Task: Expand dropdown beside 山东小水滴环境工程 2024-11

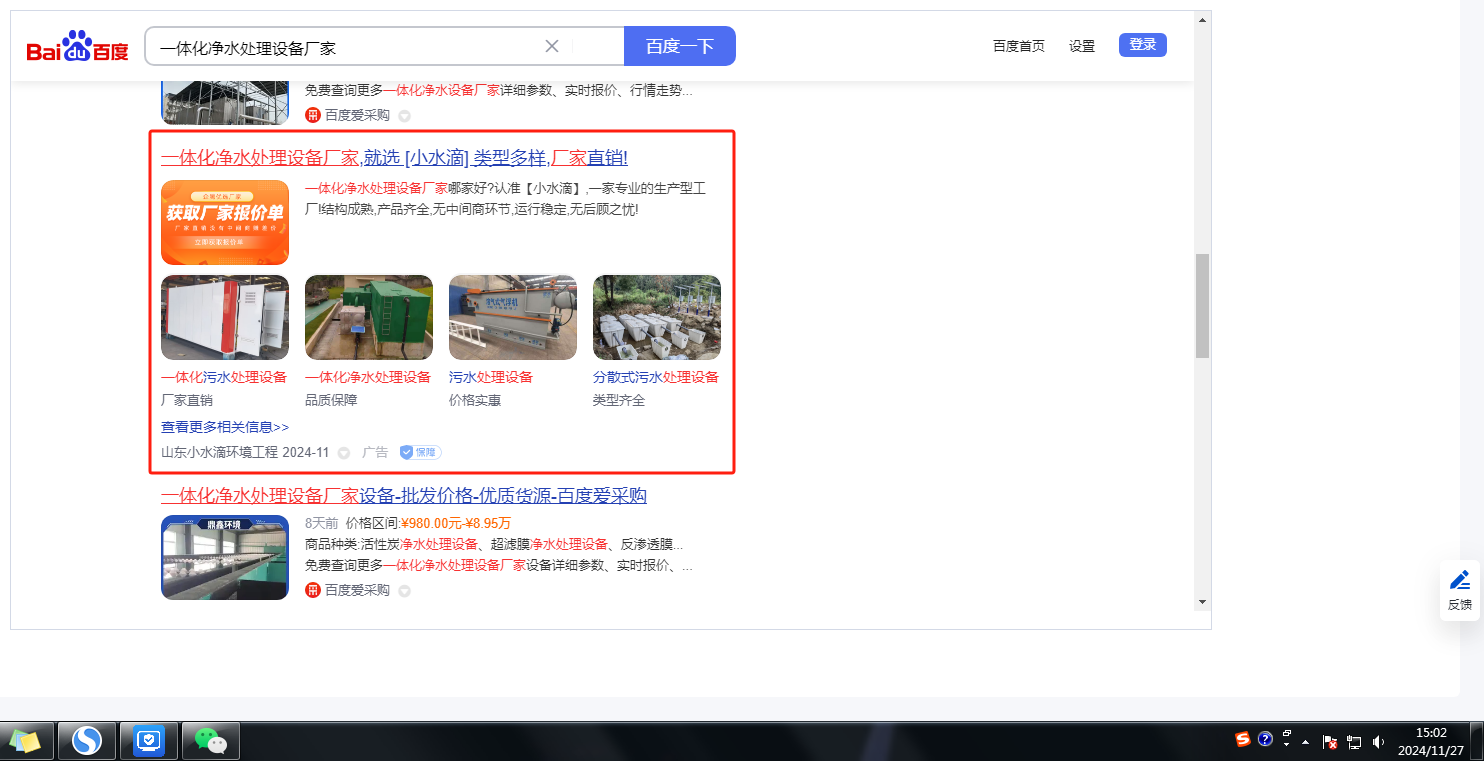Action: pyautogui.click(x=344, y=453)
